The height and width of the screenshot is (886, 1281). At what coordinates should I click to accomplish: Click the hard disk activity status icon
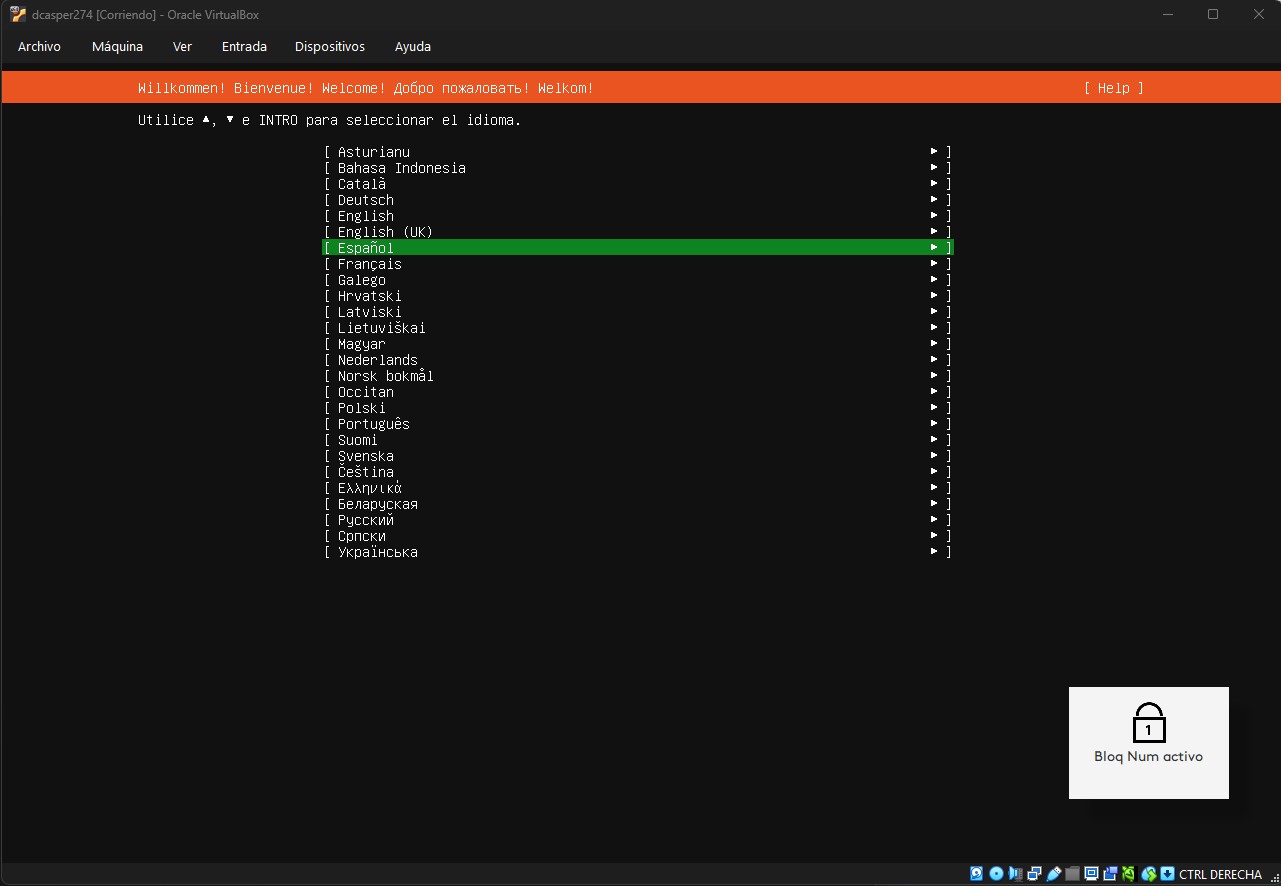977,874
